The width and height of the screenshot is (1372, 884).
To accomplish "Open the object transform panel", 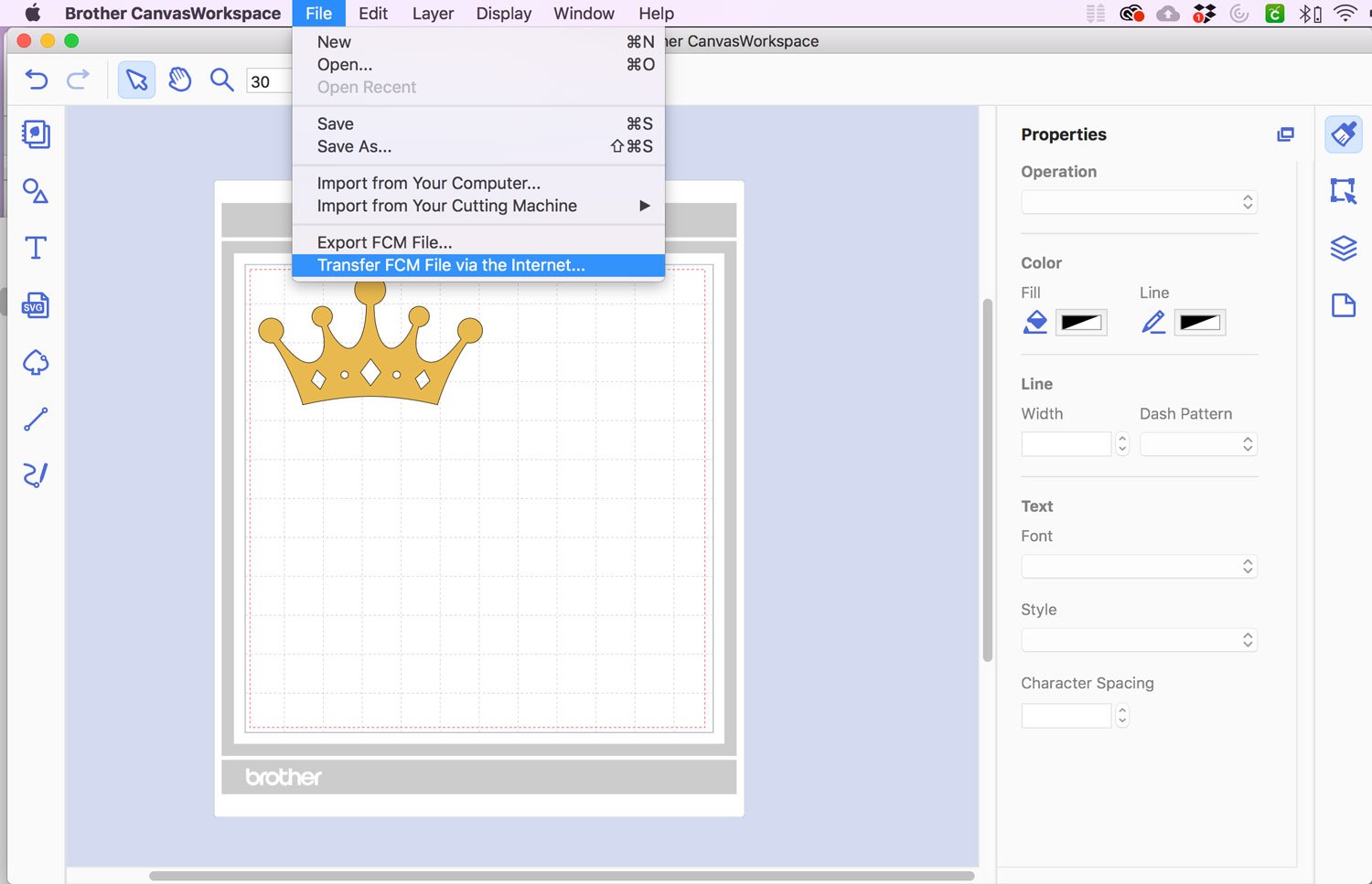I will (1344, 191).
